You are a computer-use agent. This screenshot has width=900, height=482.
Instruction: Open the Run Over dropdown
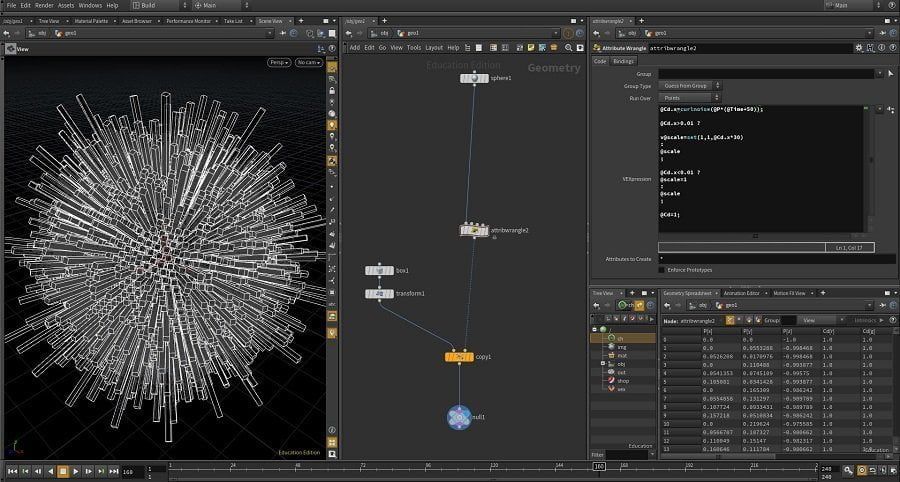pyautogui.click(x=689, y=98)
